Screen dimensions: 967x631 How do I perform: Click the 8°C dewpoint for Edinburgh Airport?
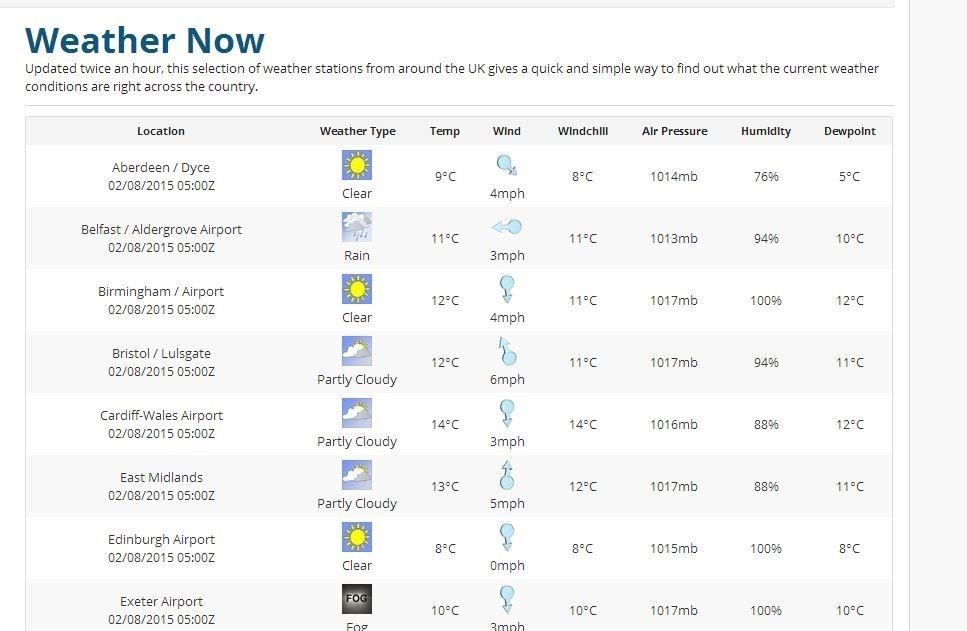849,548
